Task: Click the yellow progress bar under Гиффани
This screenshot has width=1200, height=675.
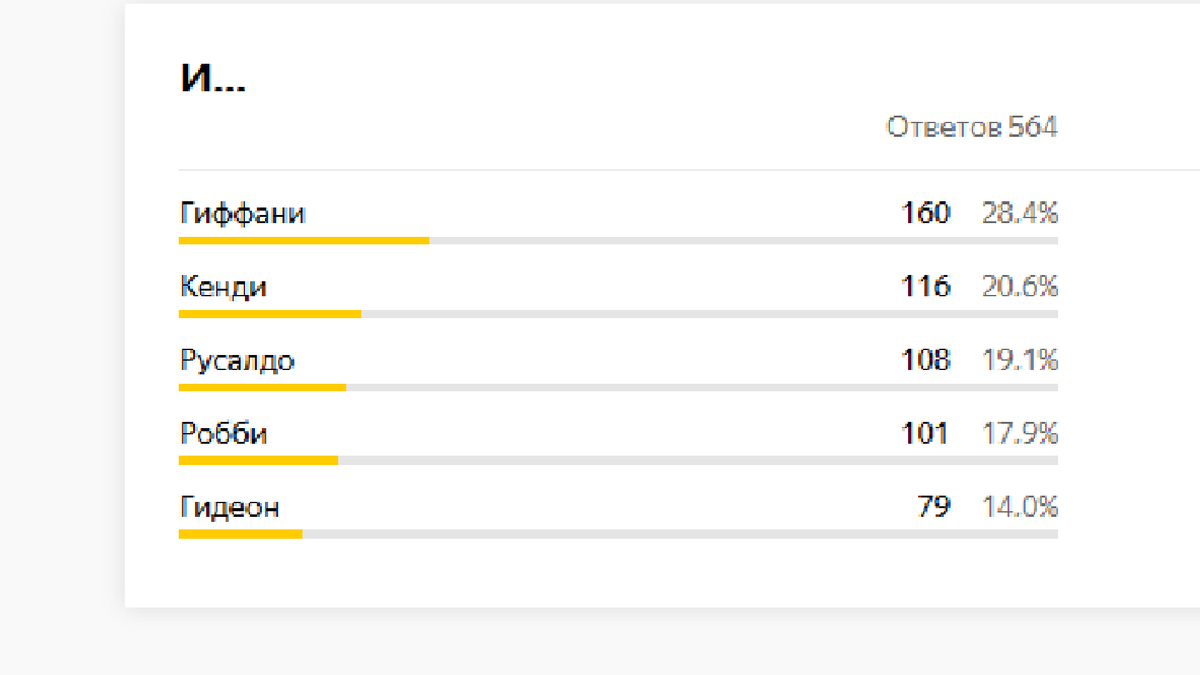Action: [x=303, y=241]
